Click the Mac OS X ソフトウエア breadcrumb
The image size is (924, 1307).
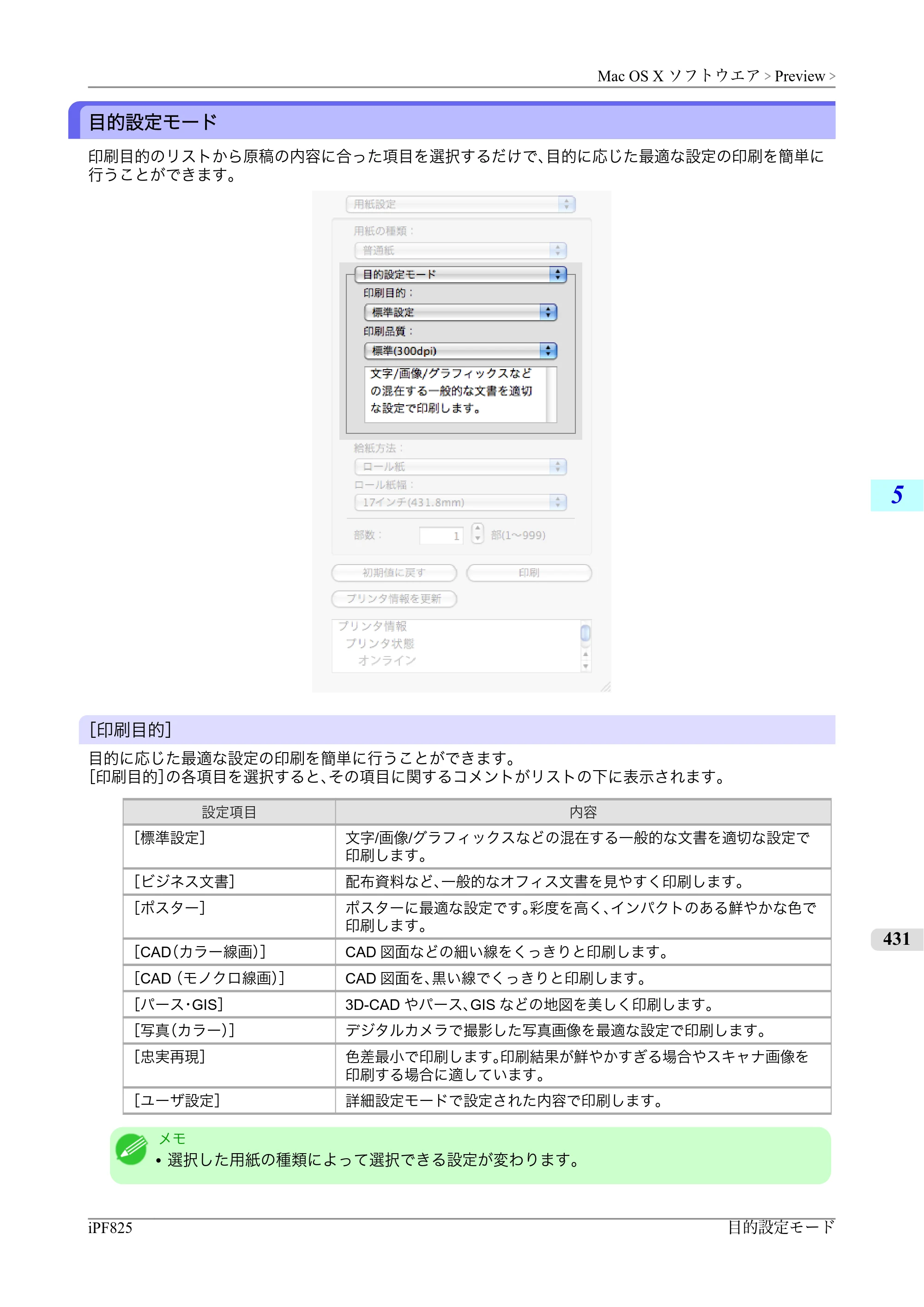tap(679, 76)
